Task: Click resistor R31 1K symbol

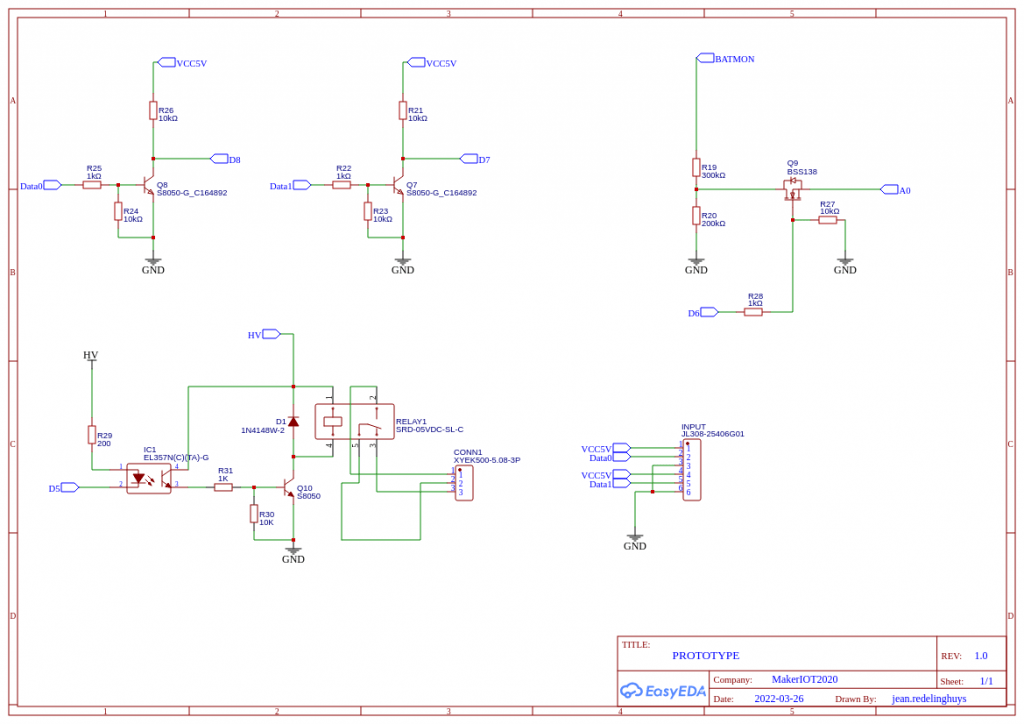Action: click(x=223, y=487)
